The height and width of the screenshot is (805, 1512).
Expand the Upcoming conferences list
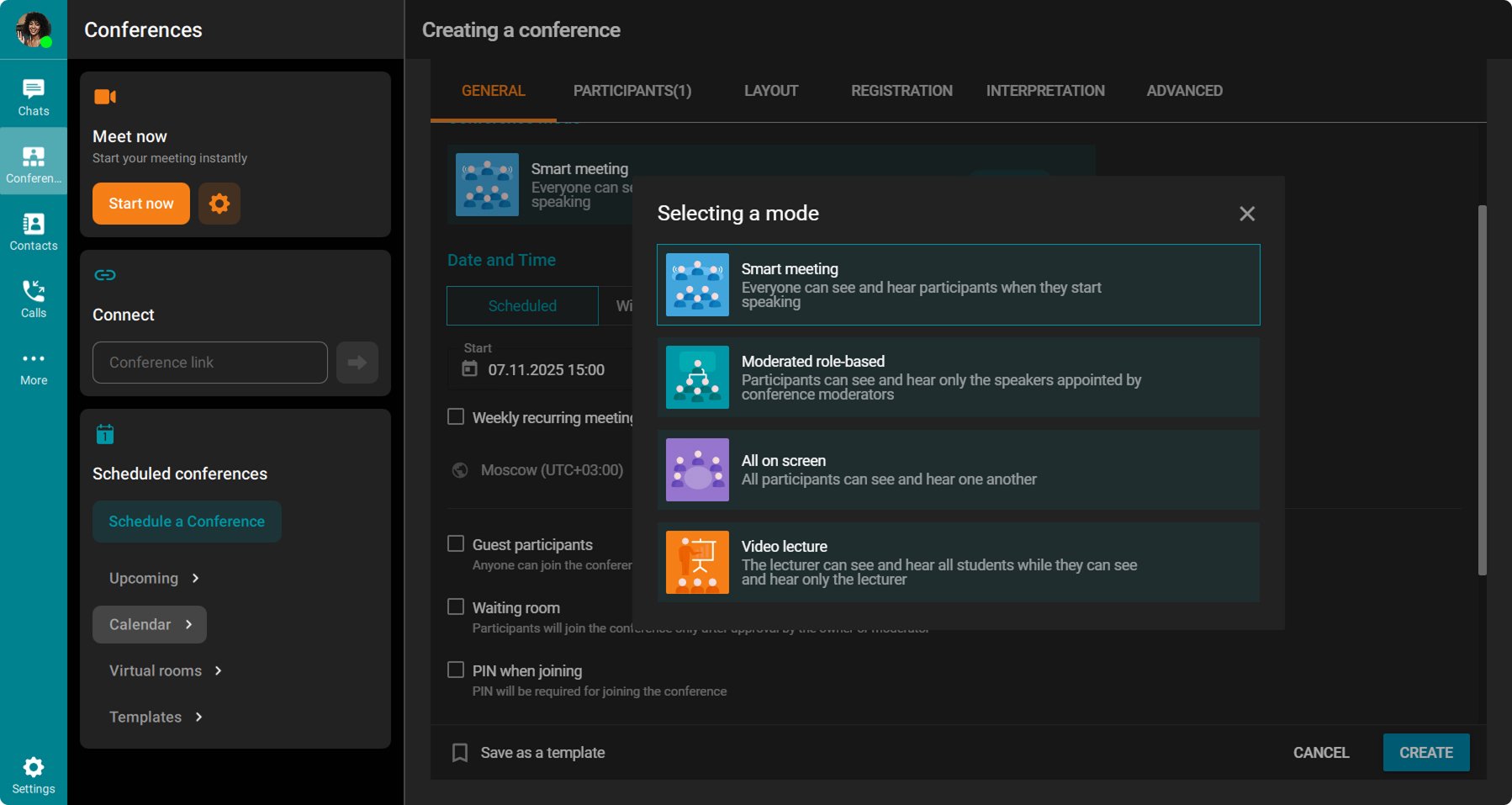[154, 579]
